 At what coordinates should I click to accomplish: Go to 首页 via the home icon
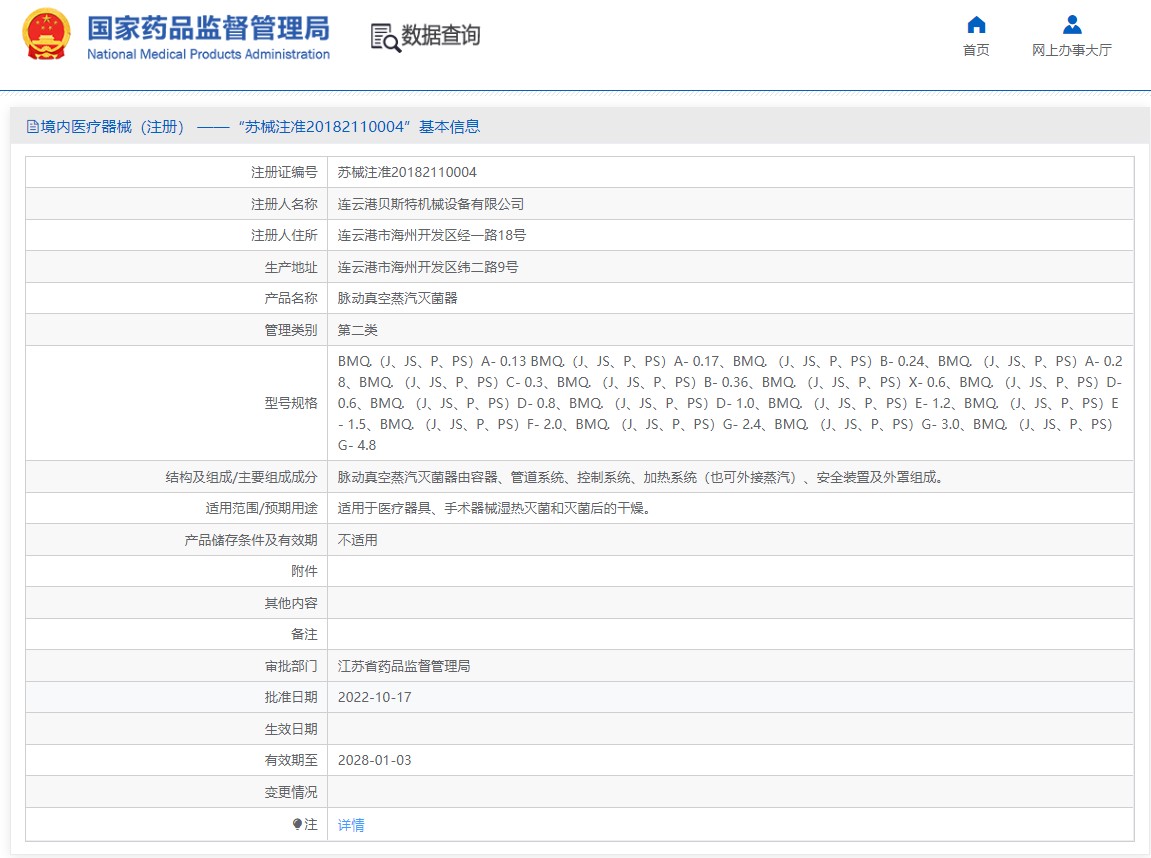(976, 25)
